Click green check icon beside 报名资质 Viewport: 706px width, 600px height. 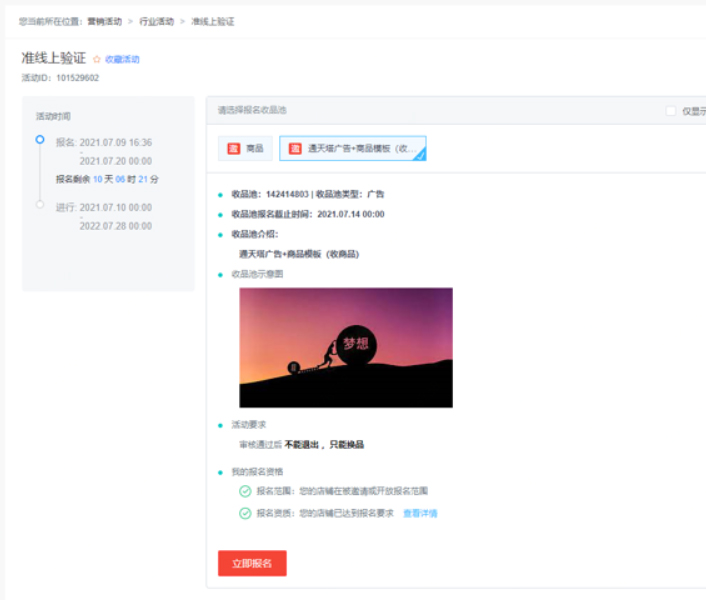pyautogui.click(x=245, y=513)
